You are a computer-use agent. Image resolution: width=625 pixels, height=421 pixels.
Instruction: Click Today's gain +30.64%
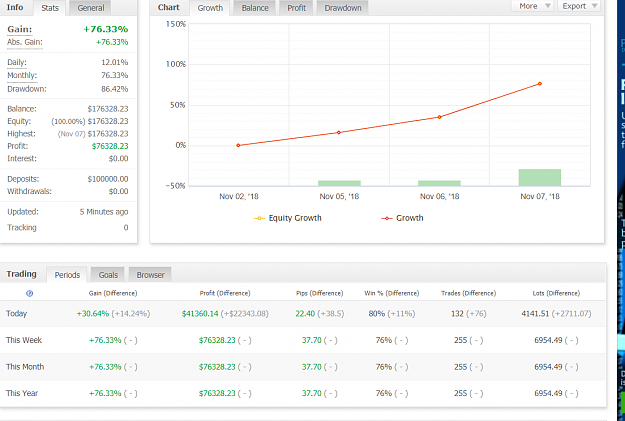93,314
